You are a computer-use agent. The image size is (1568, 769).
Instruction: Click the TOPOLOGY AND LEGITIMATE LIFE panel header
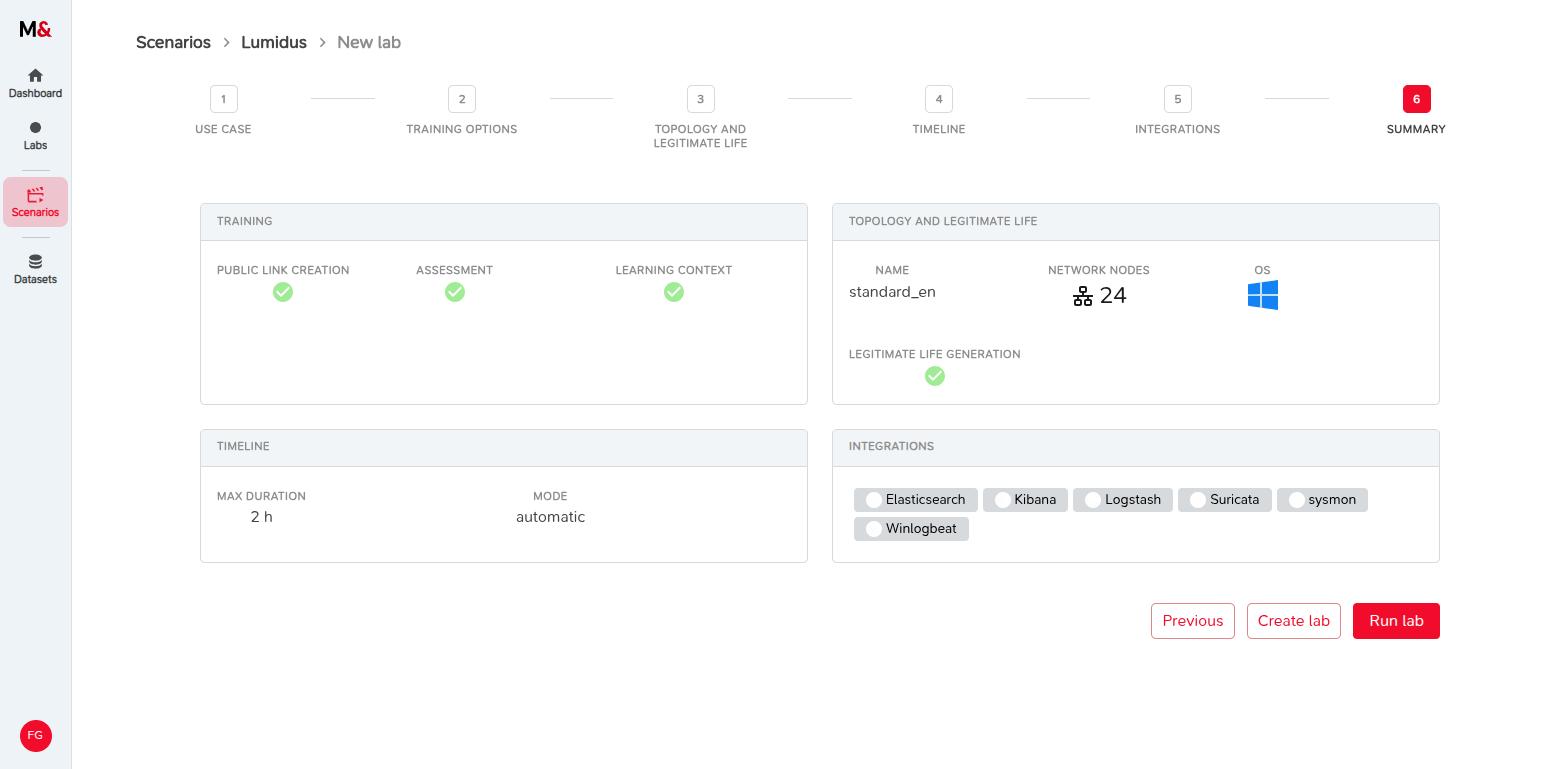(x=1136, y=222)
